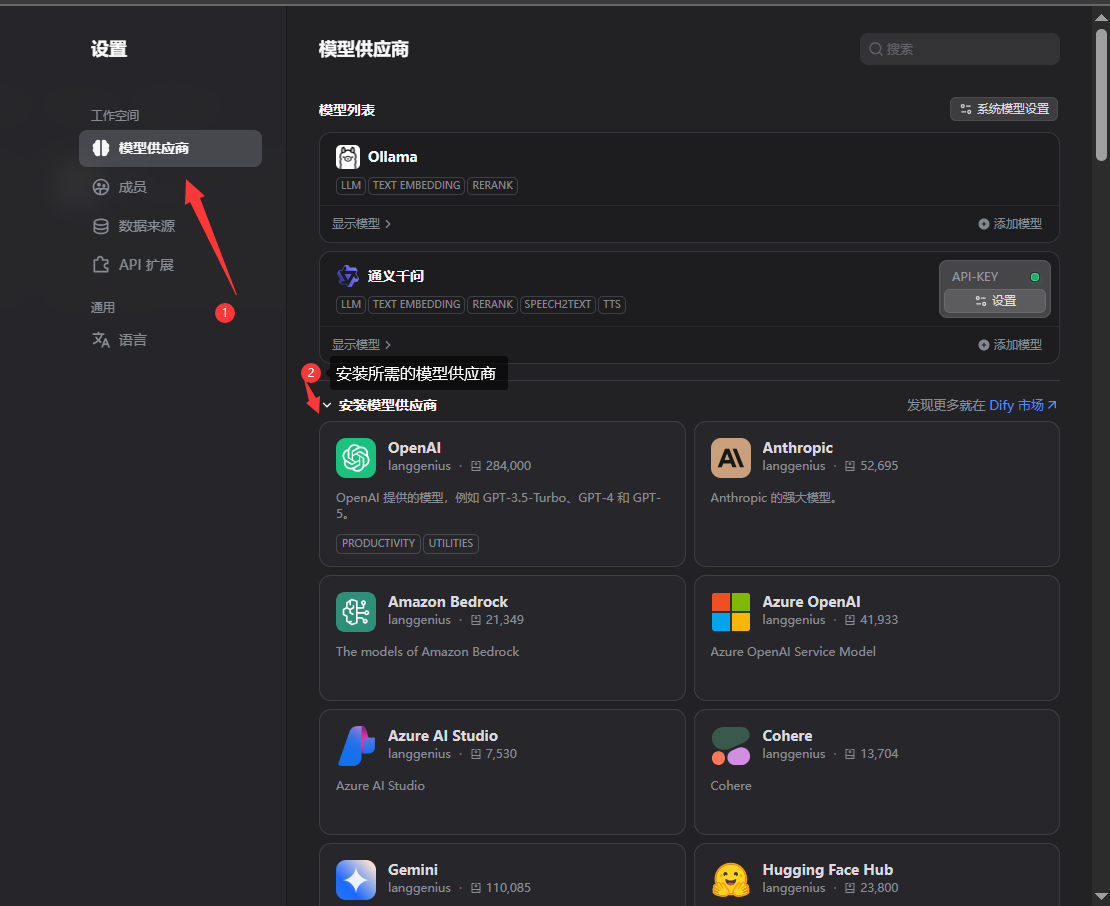Click the Gemini logo icon
The height and width of the screenshot is (906, 1110).
coord(356,880)
